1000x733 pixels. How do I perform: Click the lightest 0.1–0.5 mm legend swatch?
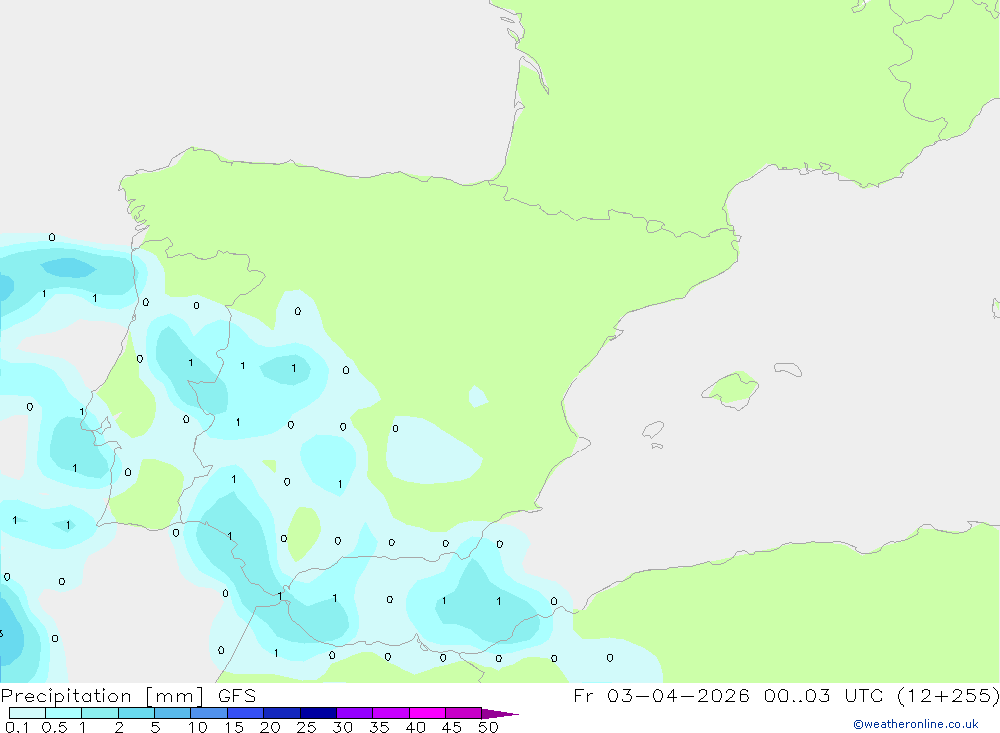(x=27, y=713)
